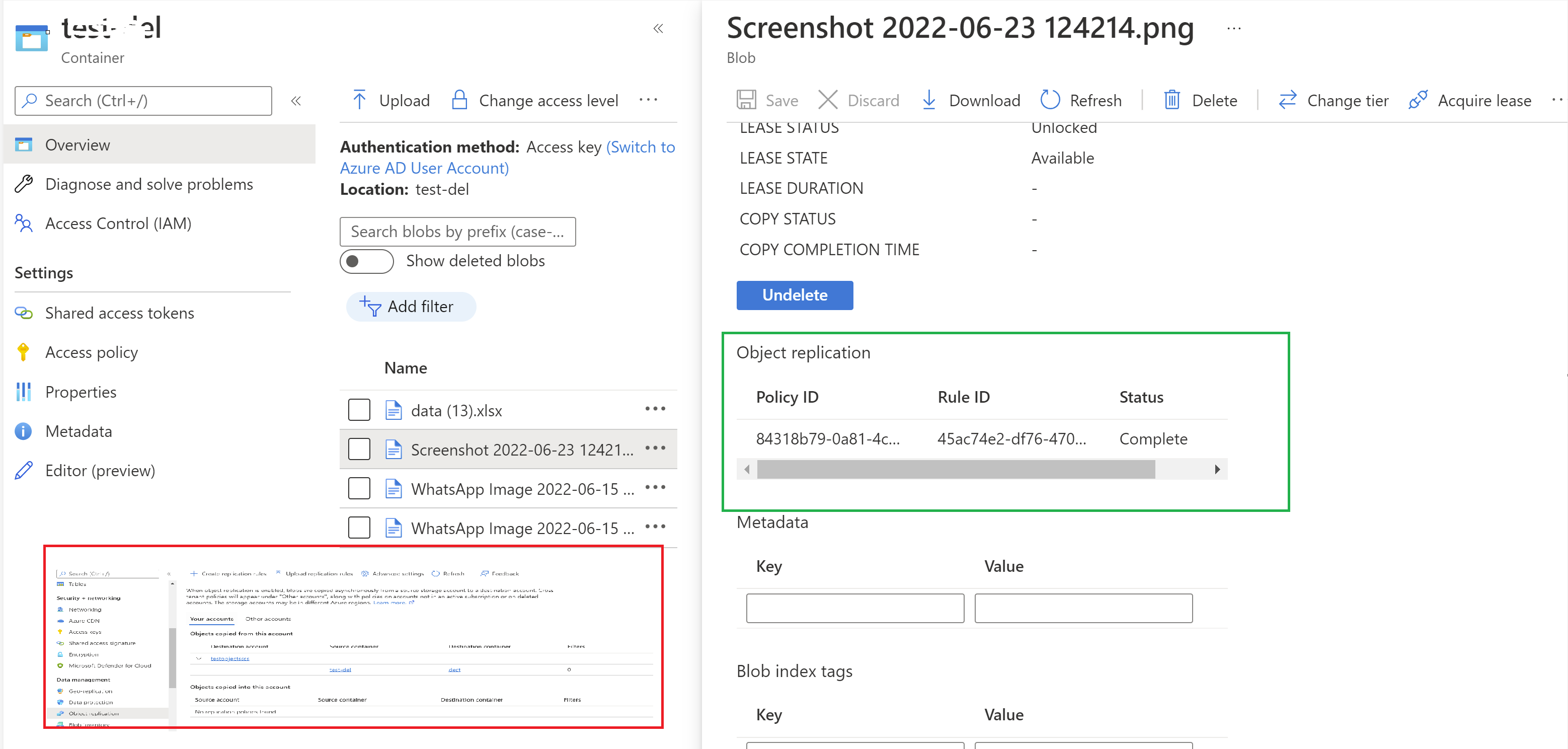Viewport: 1568px width, 749px height.
Task: Click the Search (Ctrl+/) input field
Action: click(x=143, y=101)
